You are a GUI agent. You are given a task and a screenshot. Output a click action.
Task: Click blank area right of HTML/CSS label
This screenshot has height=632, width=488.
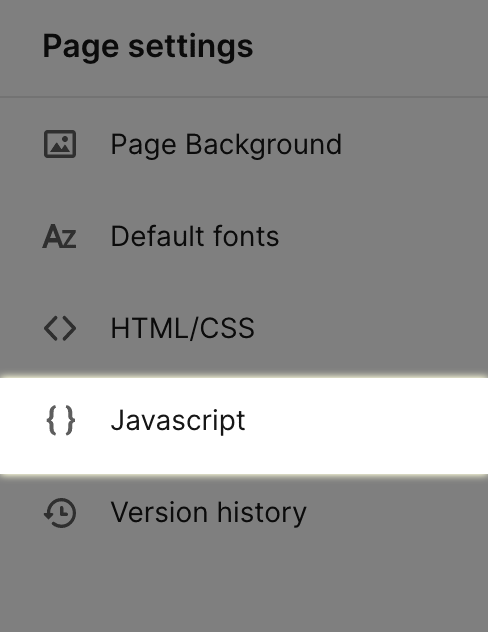[371, 328]
